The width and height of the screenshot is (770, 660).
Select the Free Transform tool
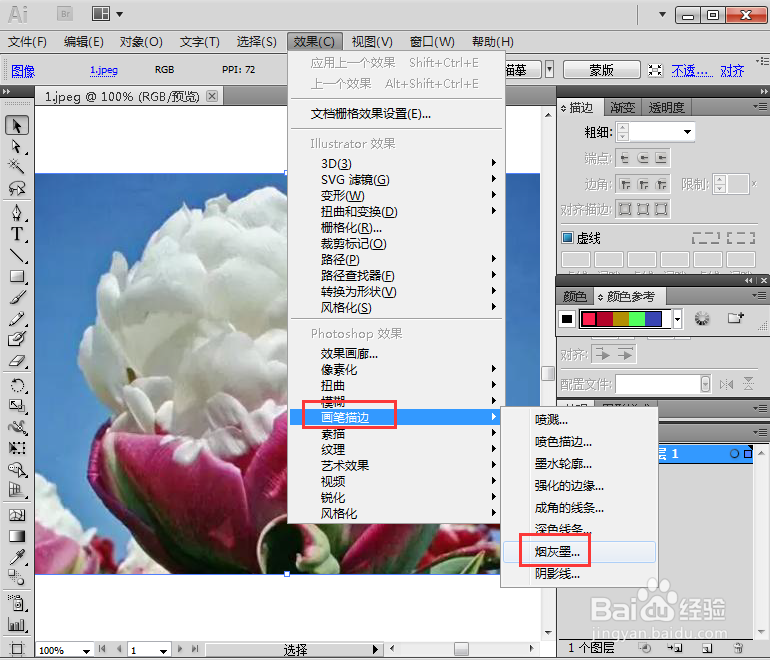[17, 448]
